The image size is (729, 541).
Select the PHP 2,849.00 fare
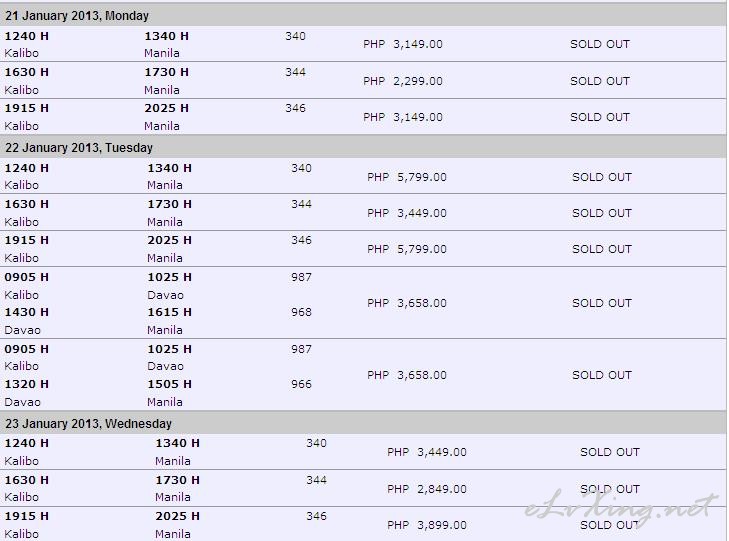(427, 489)
